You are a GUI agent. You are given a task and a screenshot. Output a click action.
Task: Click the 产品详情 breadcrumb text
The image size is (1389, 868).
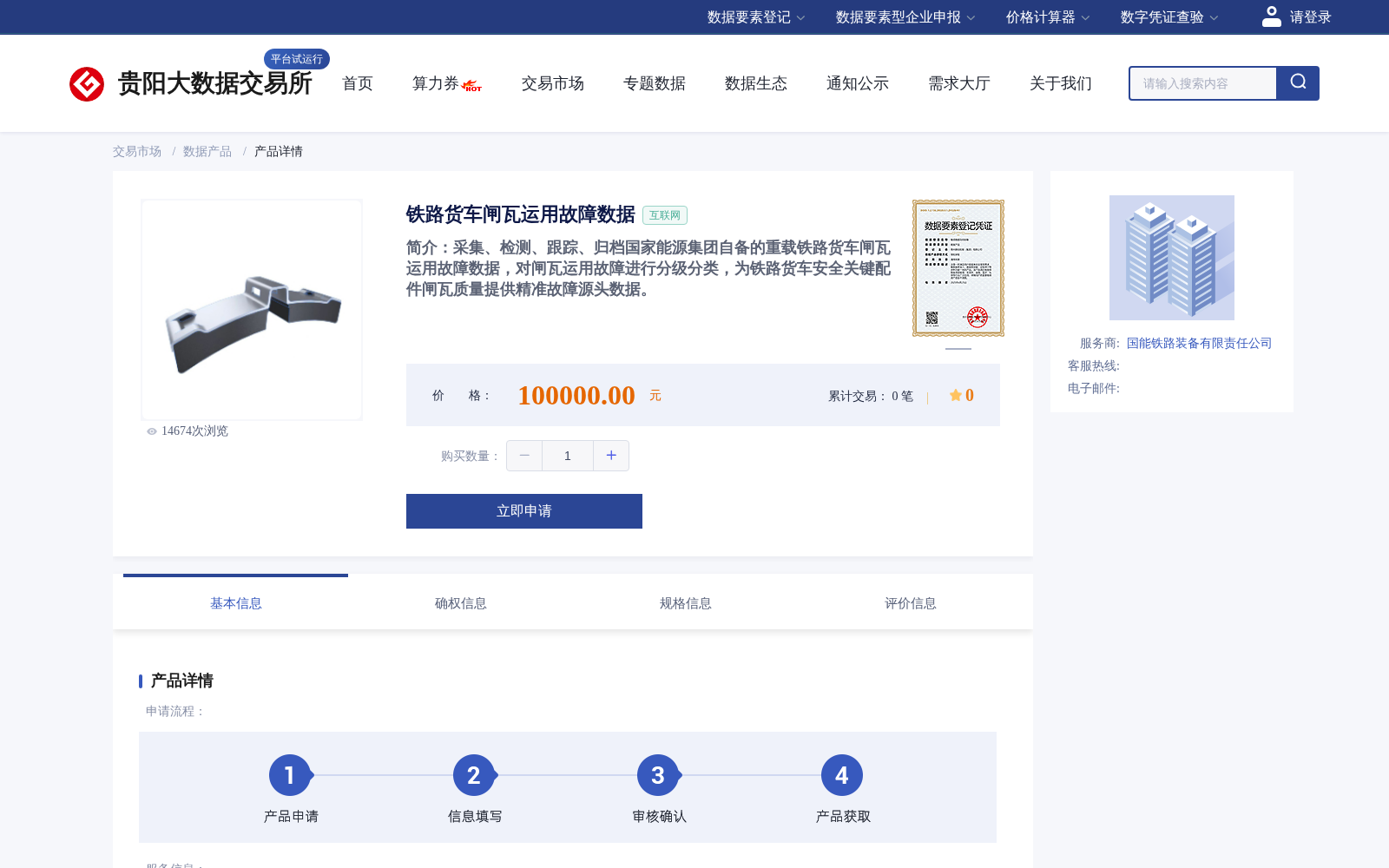pyautogui.click(x=279, y=151)
